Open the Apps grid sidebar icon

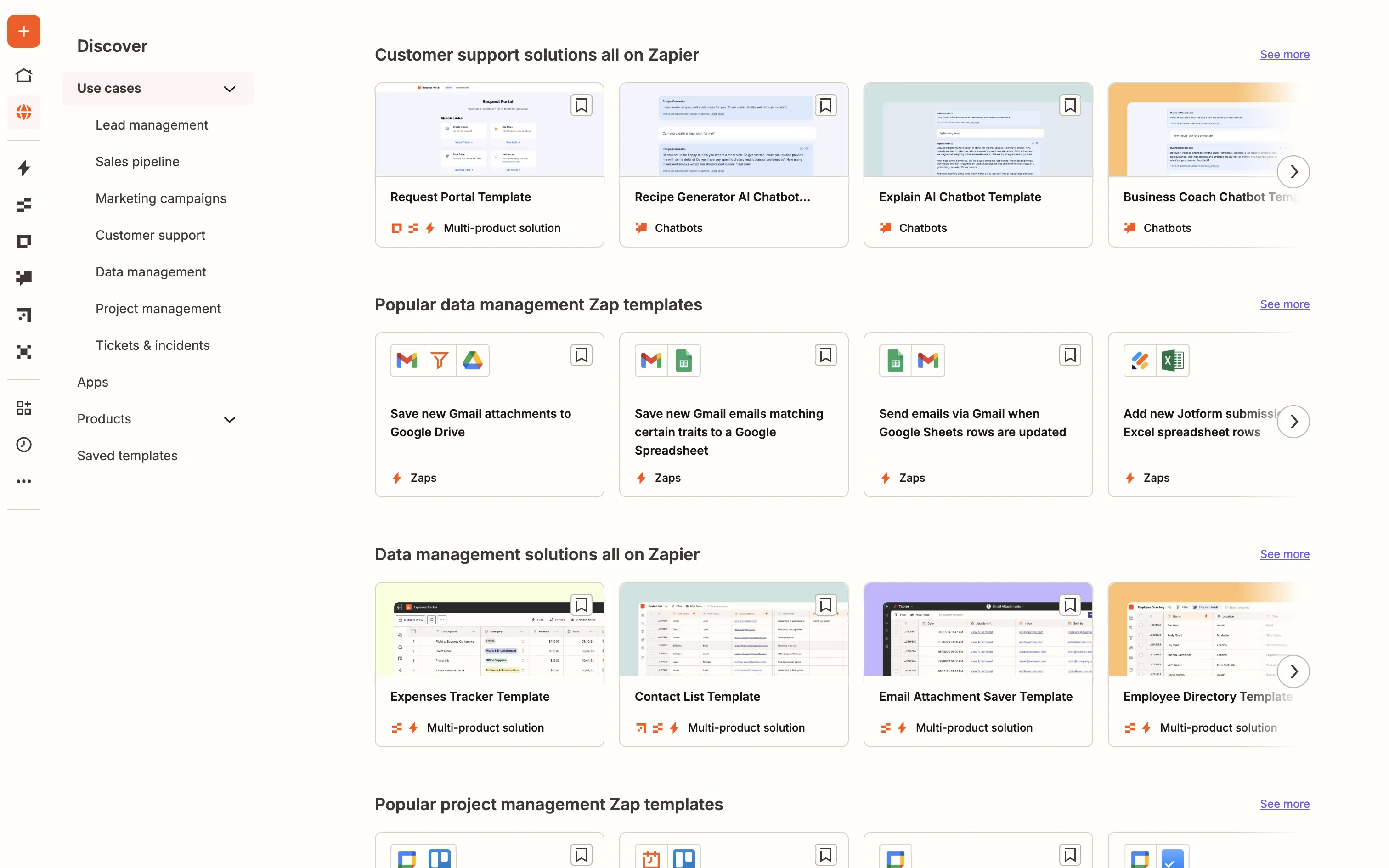(23, 408)
